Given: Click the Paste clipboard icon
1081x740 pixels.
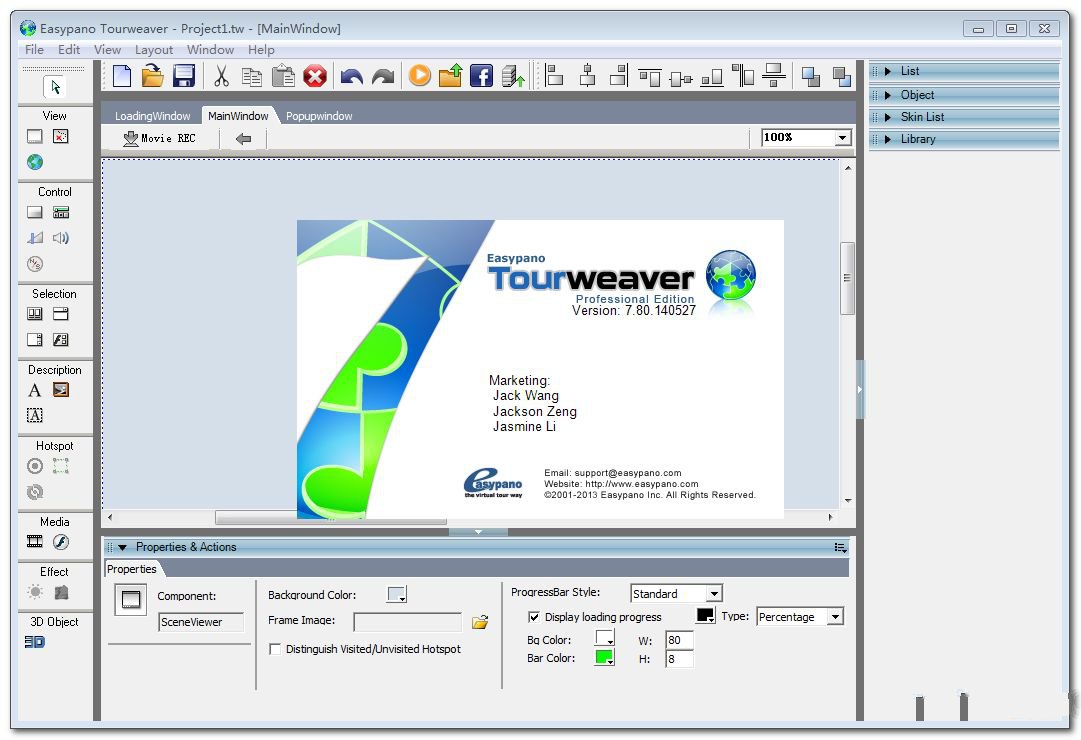Looking at the screenshot, I should [x=283, y=76].
